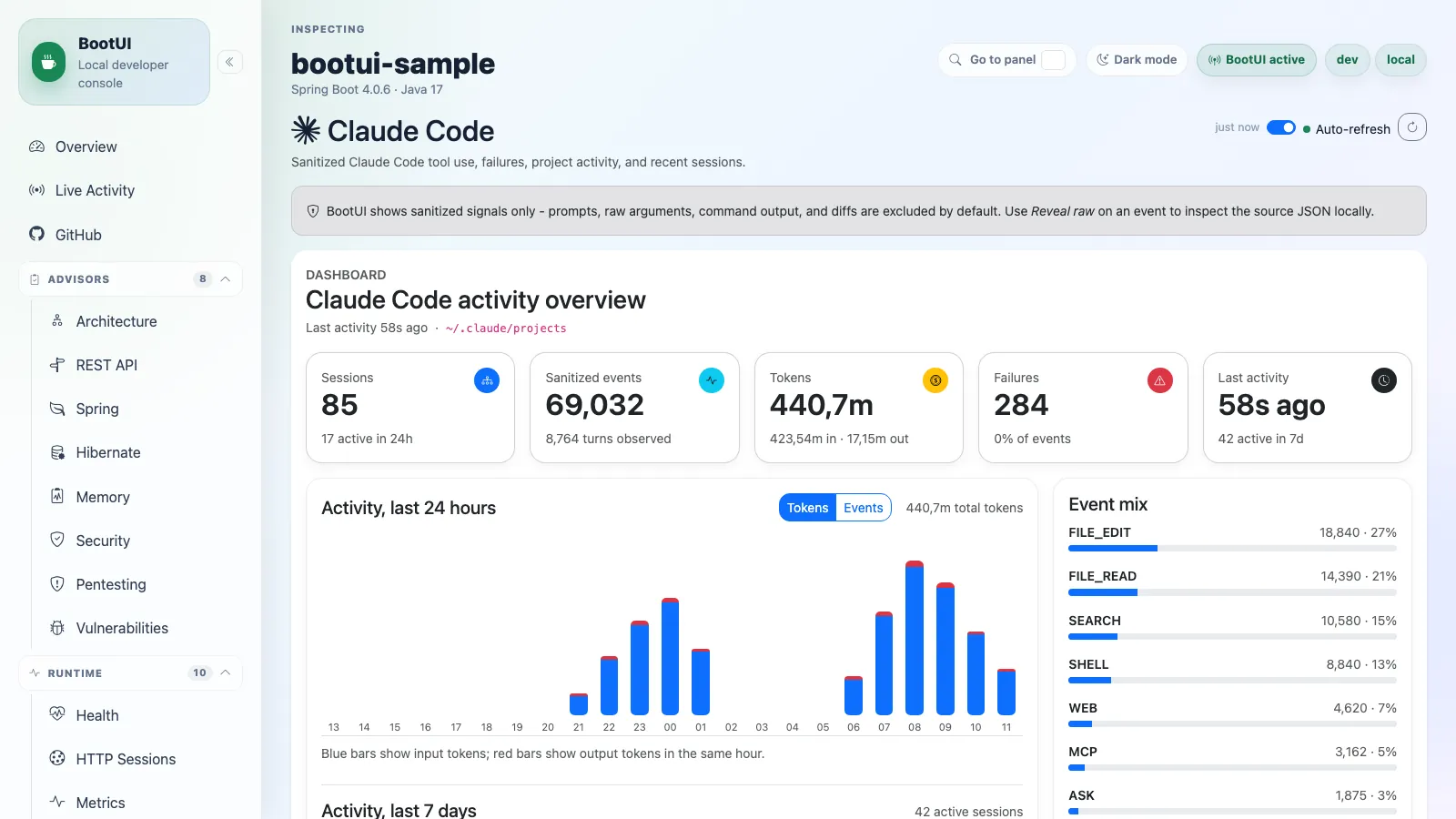Open the GitHub sidebar item
1456x819 pixels.
coord(130,234)
